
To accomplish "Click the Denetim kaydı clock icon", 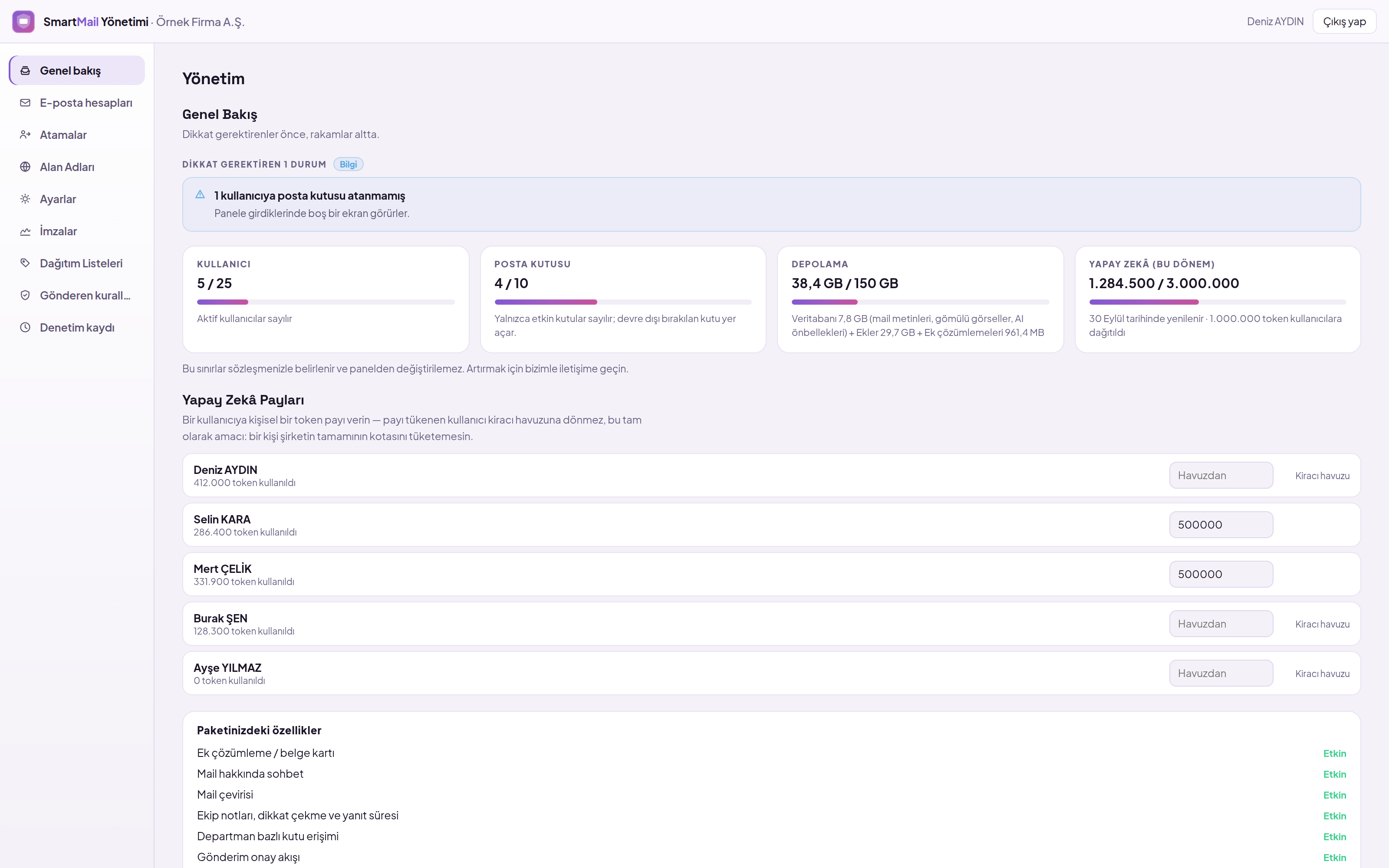I will point(25,327).
